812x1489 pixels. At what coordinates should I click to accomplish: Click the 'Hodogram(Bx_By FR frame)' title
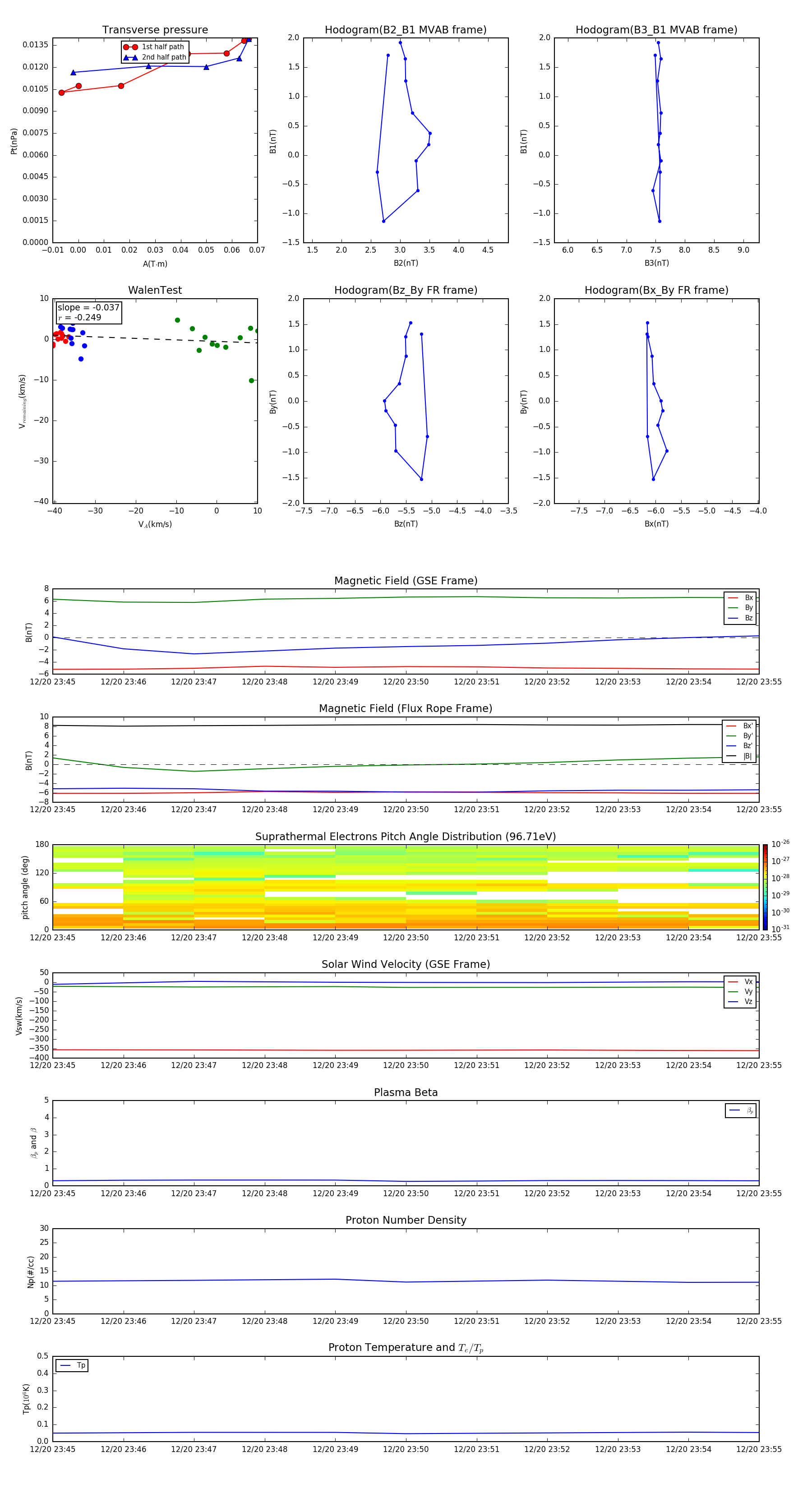click(656, 290)
